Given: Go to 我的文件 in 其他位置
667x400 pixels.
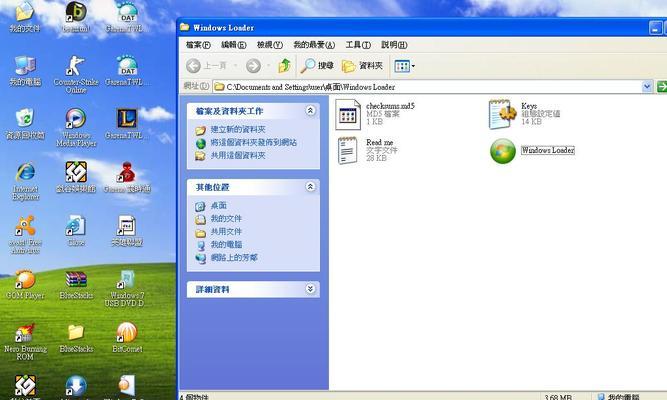Looking at the screenshot, I should [226, 219].
